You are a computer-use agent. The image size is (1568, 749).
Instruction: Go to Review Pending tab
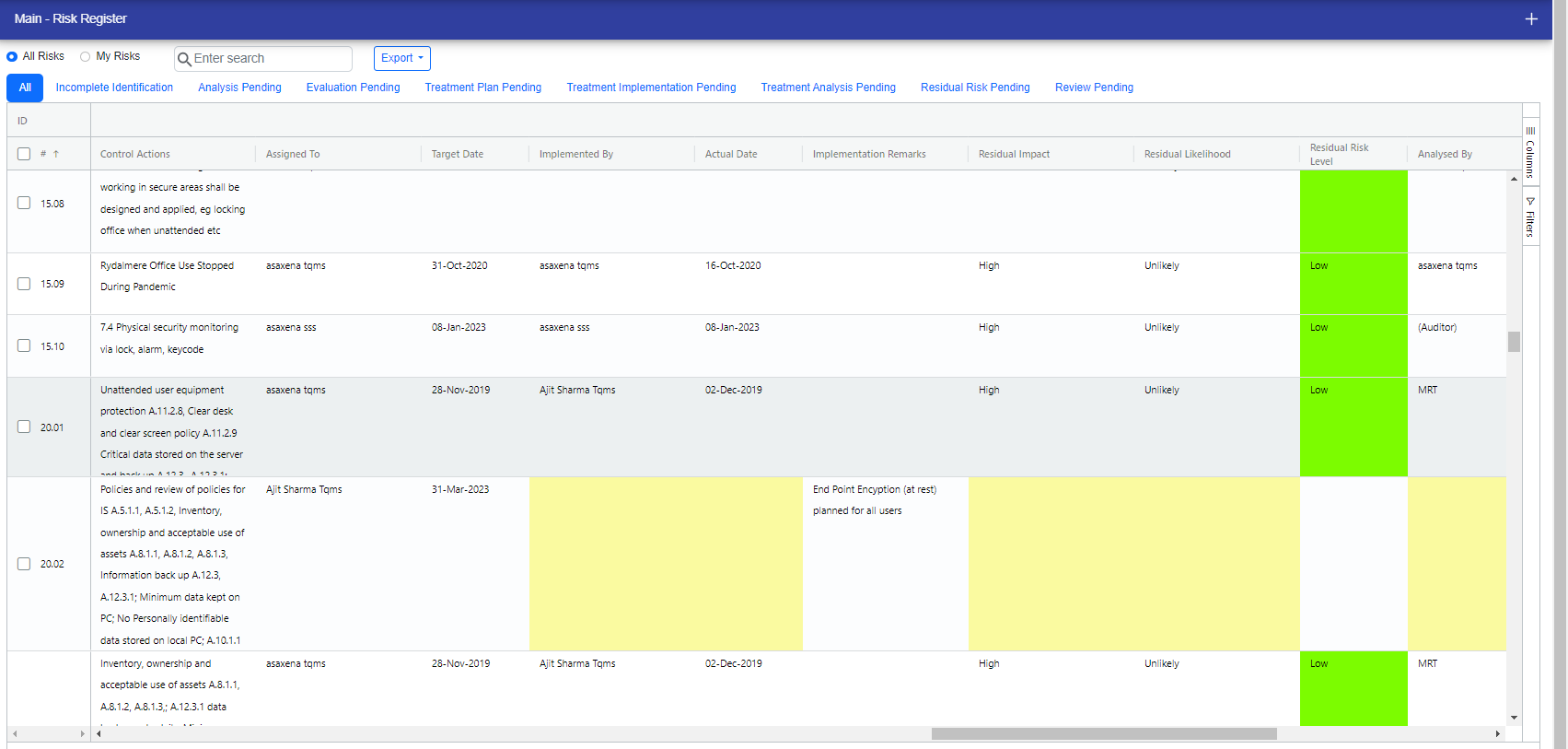[1094, 88]
